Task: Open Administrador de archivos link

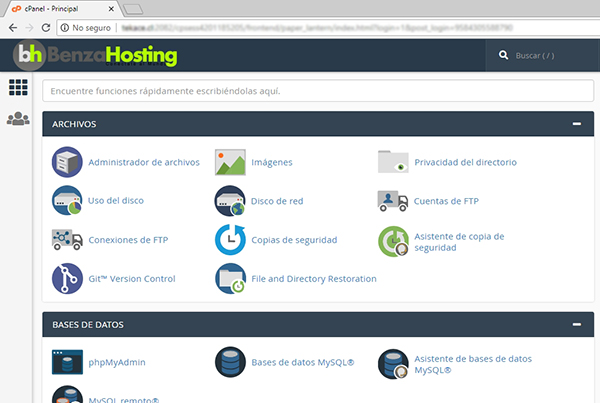Action: tap(144, 162)
